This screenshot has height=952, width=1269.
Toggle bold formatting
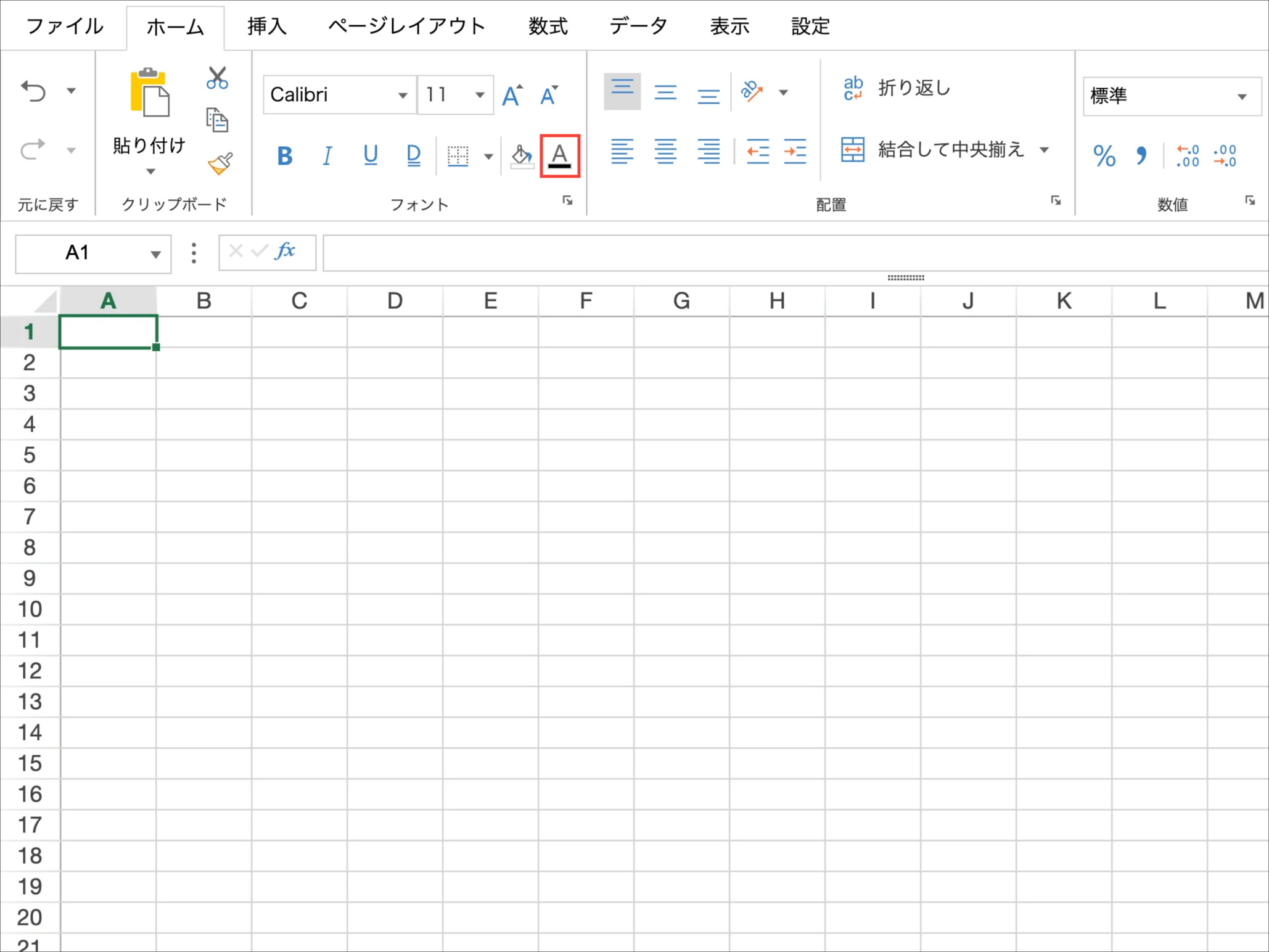tap(284, 155)
